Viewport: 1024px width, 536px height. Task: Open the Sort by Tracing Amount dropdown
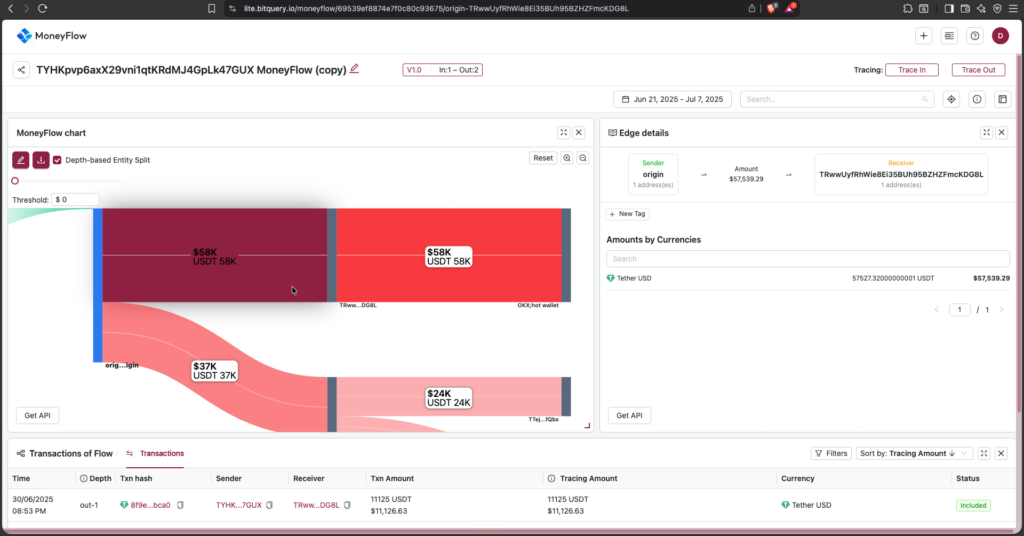[x=914, y=453]
